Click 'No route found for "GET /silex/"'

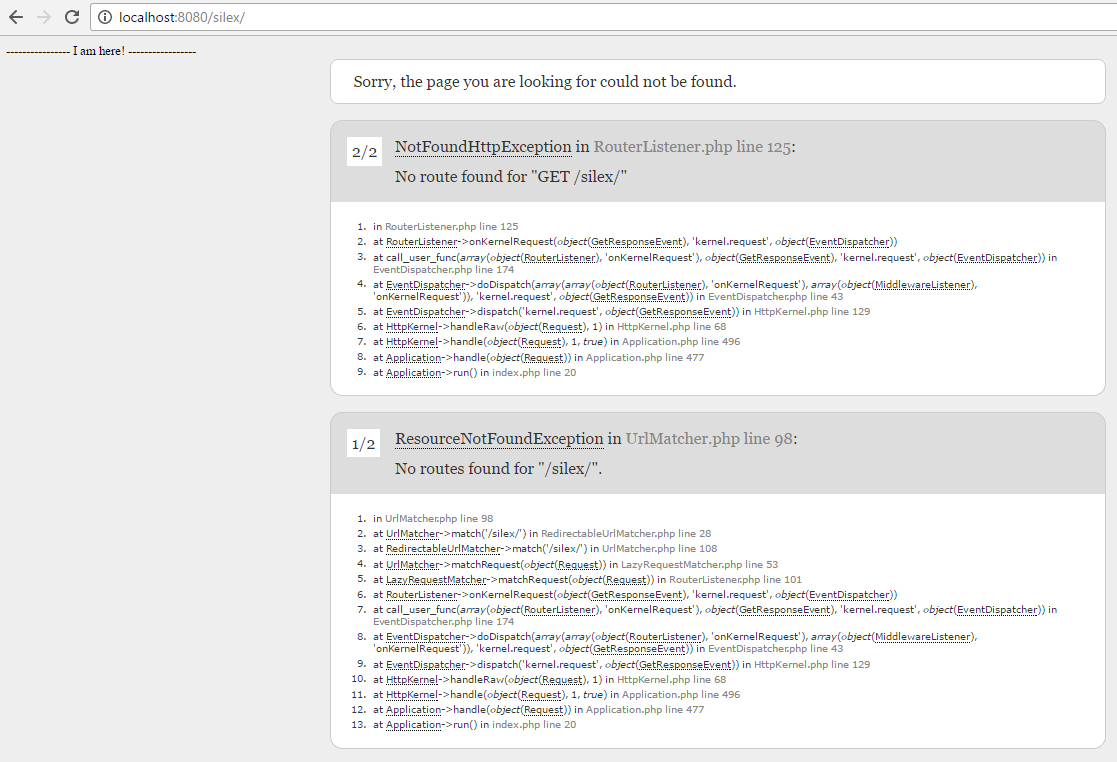pyautogui.click(x=511, y=177)
